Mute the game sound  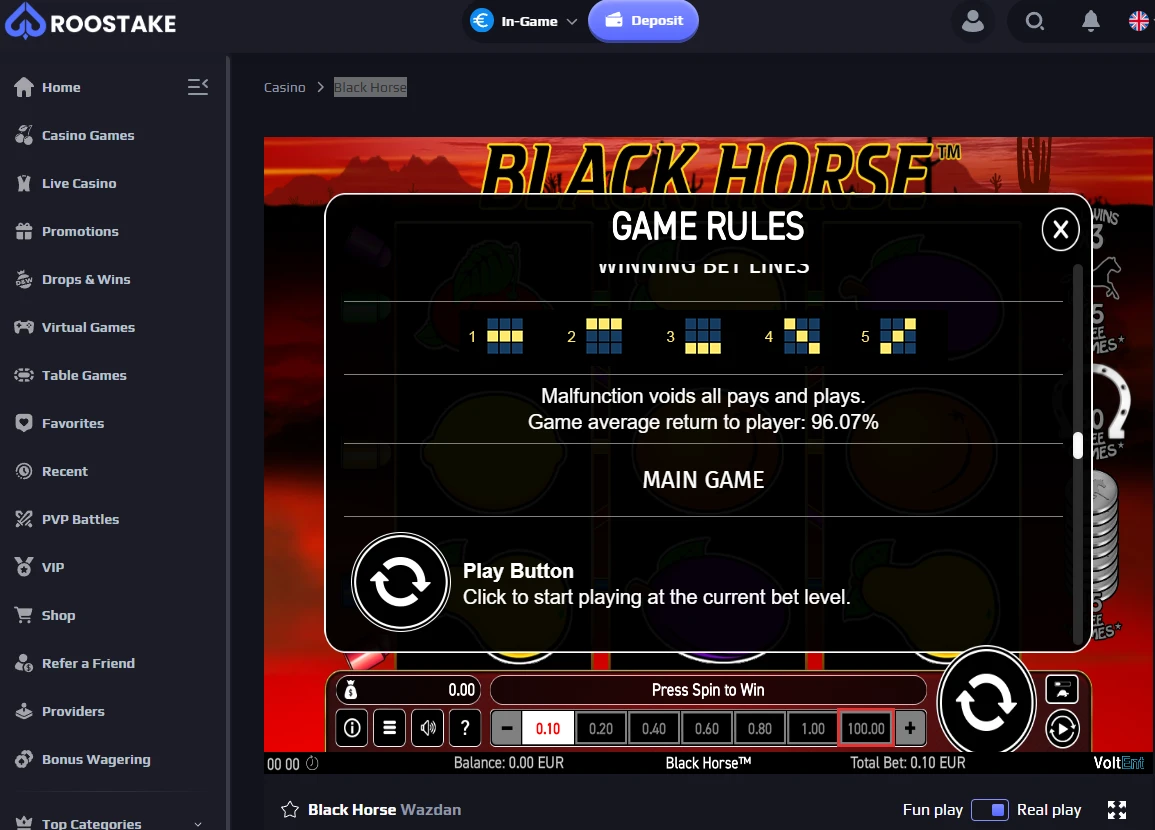tap(427, 728)
